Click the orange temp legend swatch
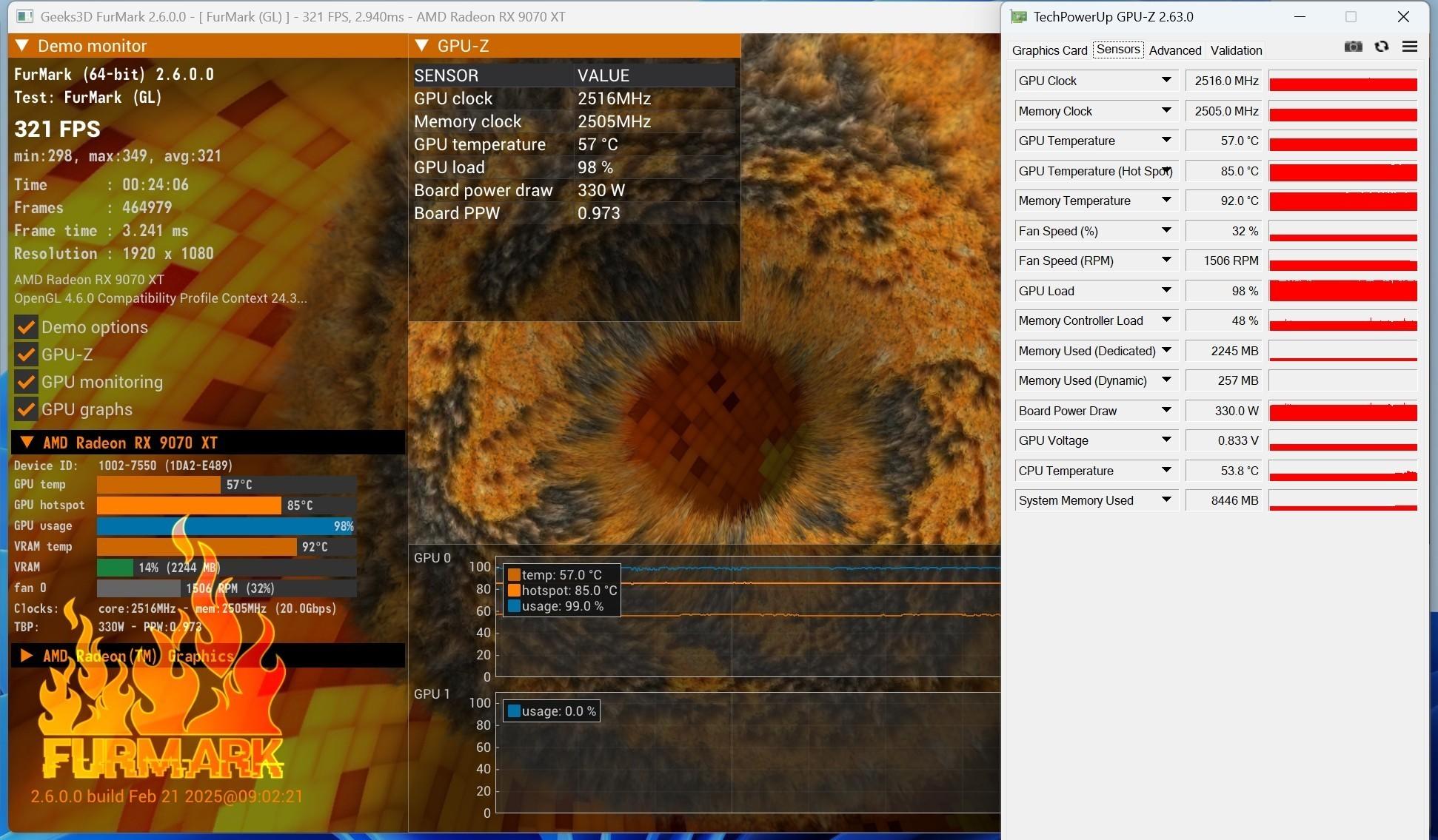This screenshot has width=1438, height=840. tap(514, 575)
